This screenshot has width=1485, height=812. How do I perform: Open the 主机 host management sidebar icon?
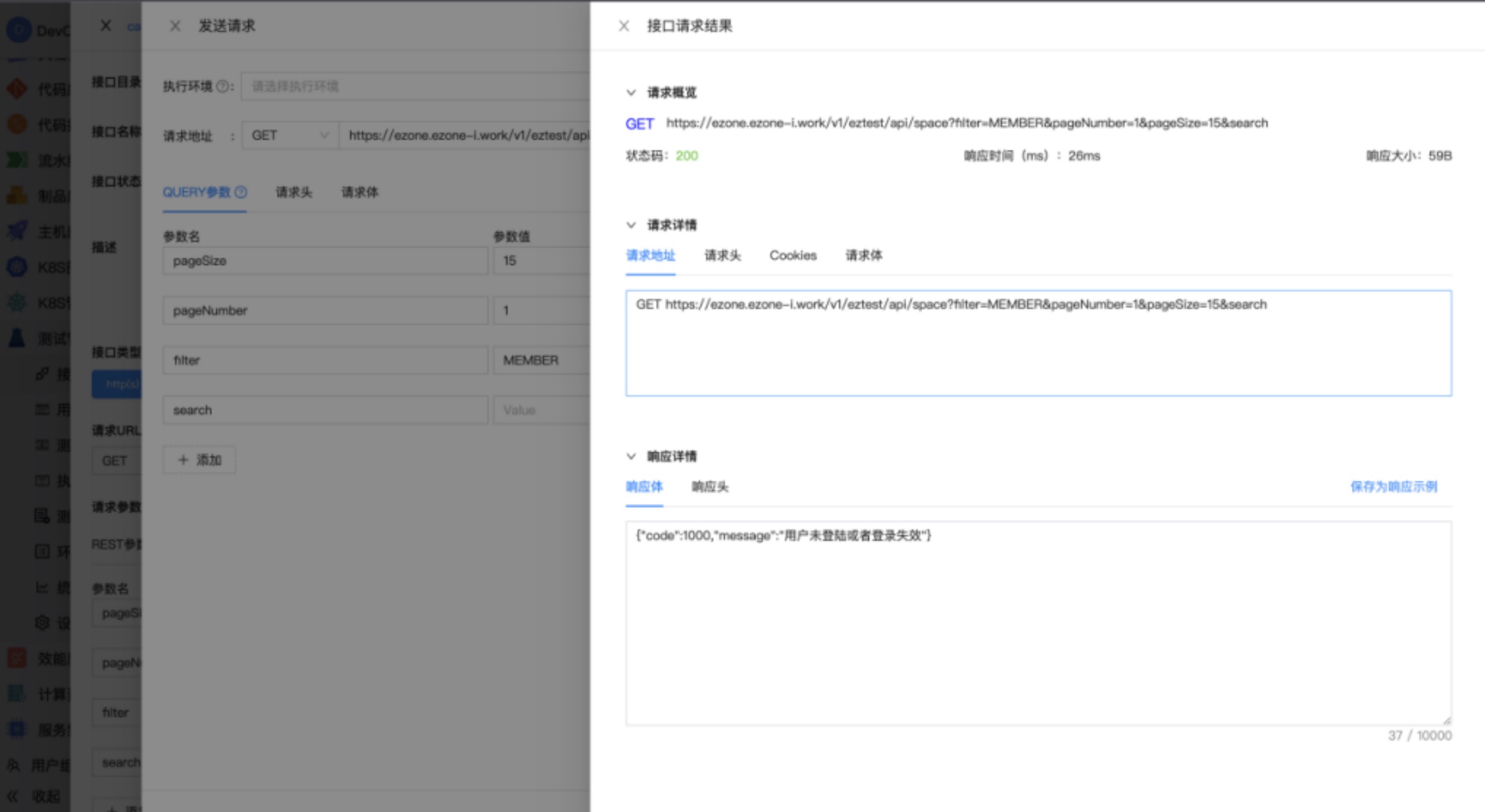pos(16,230)
